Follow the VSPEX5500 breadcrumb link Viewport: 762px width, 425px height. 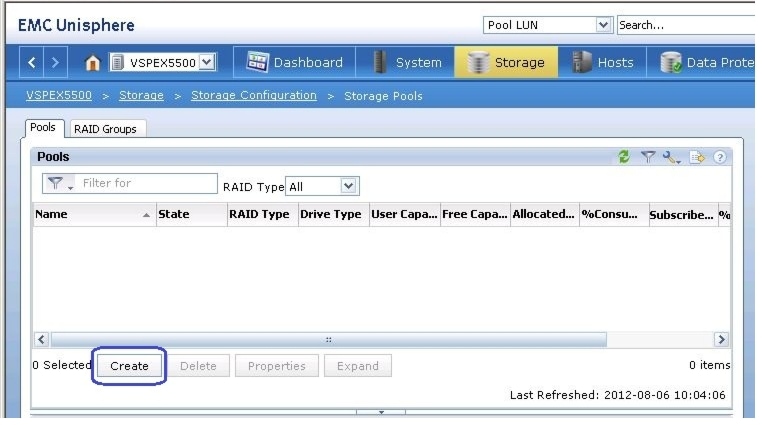(x=59, y=96)
